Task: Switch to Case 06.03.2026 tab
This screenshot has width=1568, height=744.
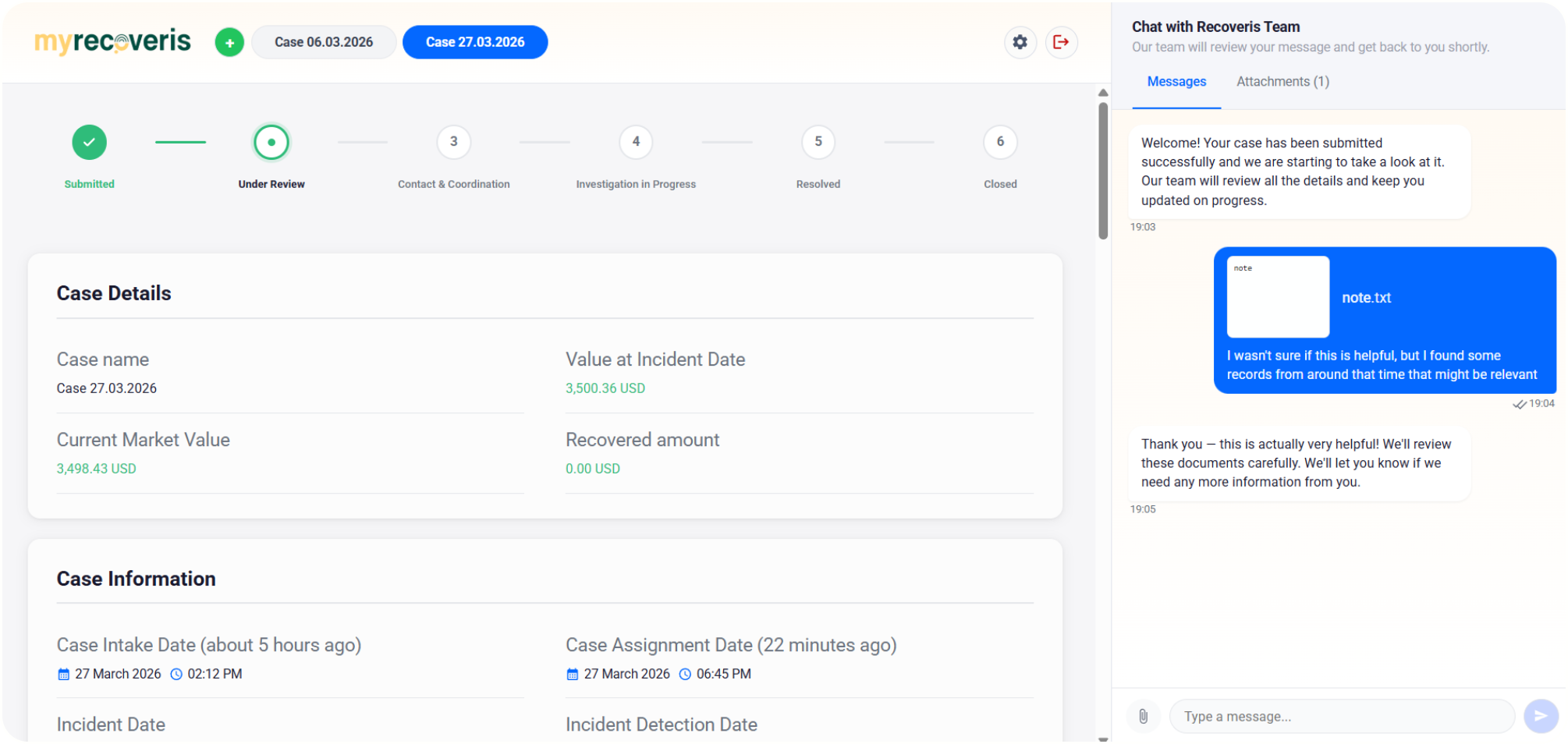Action: 324,42
